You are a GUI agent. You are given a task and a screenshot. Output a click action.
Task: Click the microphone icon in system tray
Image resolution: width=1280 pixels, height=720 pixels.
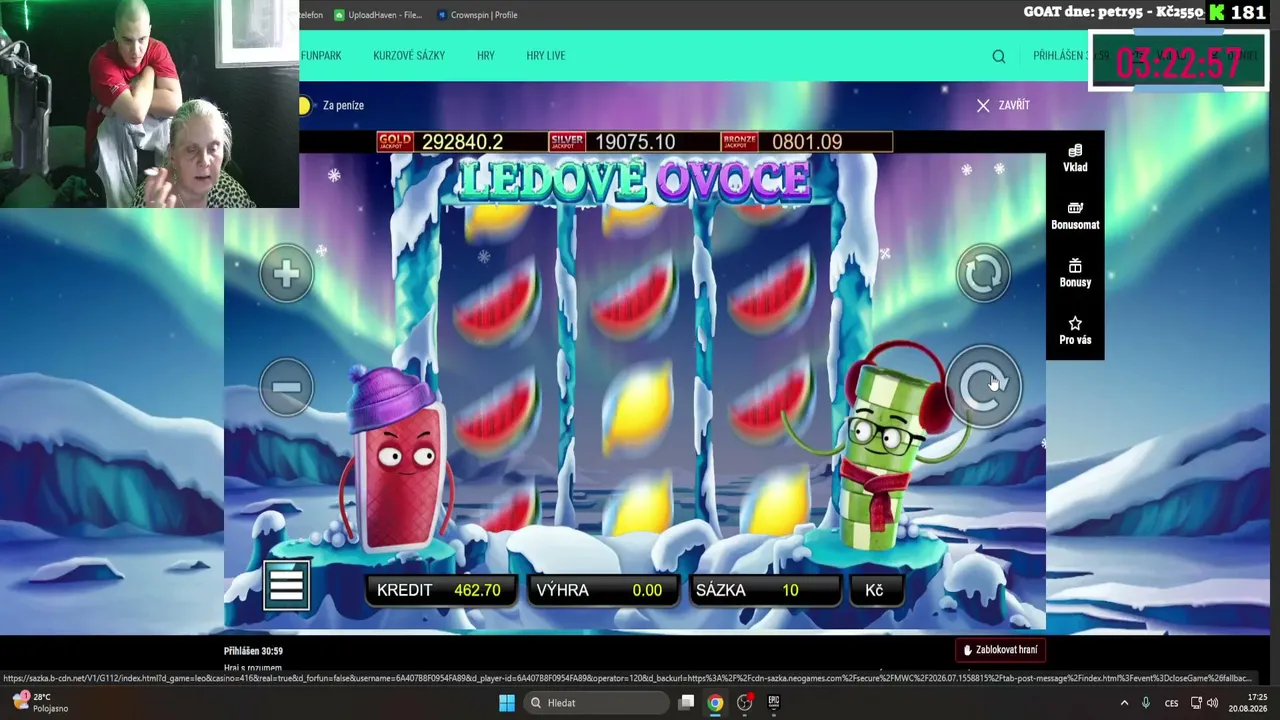pos(1146,703)
